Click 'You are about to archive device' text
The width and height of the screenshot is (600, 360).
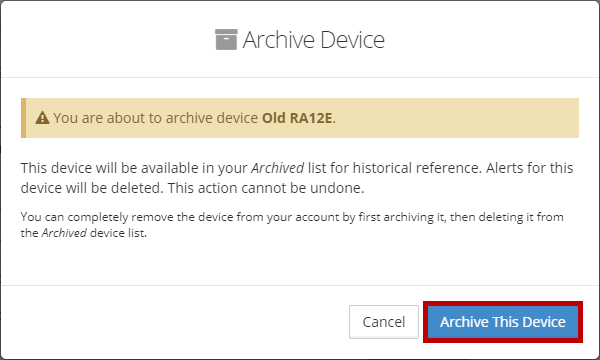[x=155, y=118]
